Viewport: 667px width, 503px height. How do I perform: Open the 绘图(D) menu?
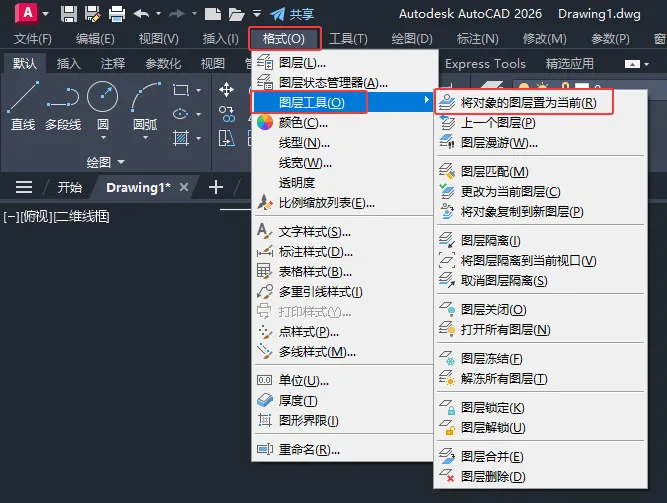(x=412, y=39)
